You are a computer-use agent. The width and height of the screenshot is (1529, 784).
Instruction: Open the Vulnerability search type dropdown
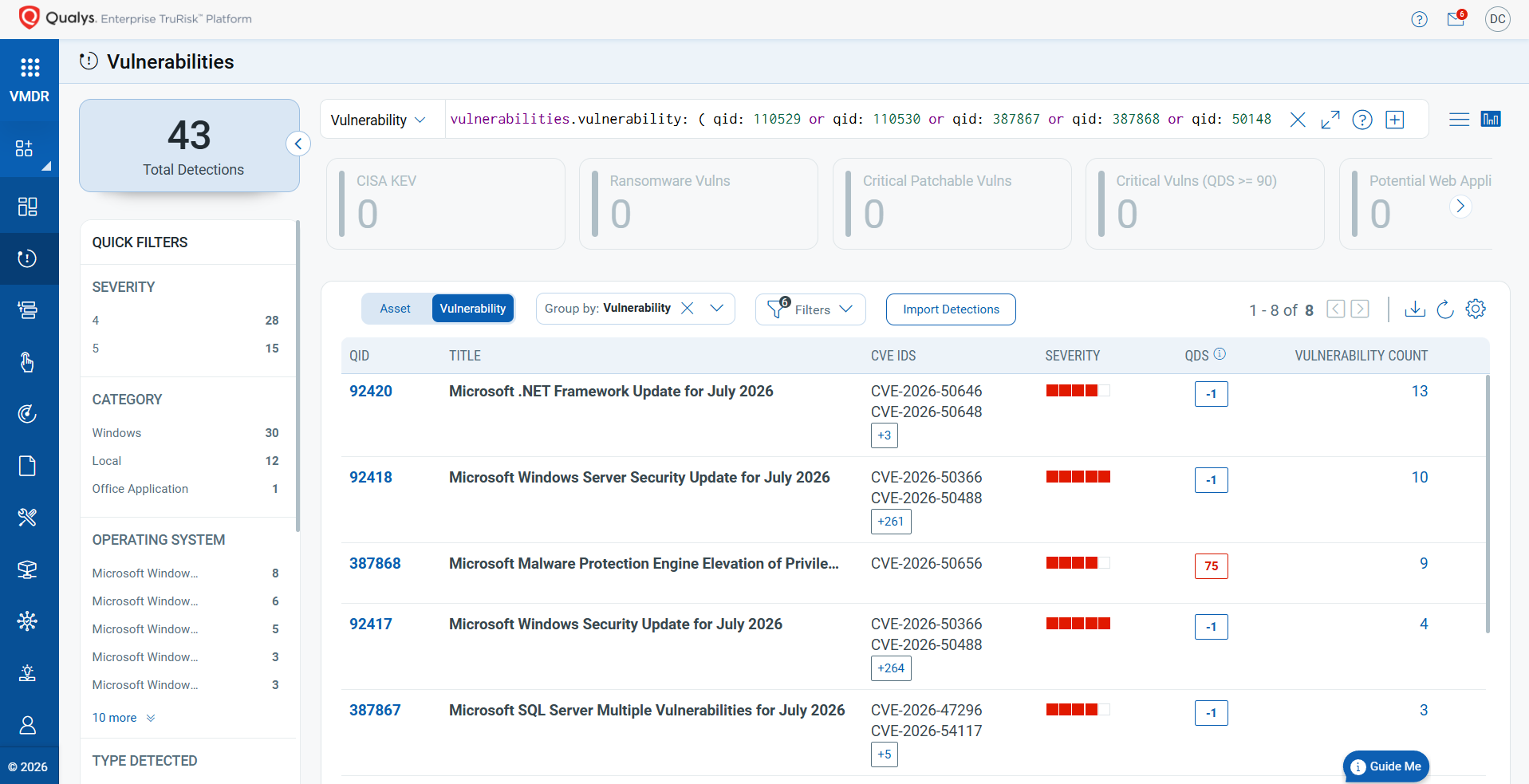click(x=379, y=120)
